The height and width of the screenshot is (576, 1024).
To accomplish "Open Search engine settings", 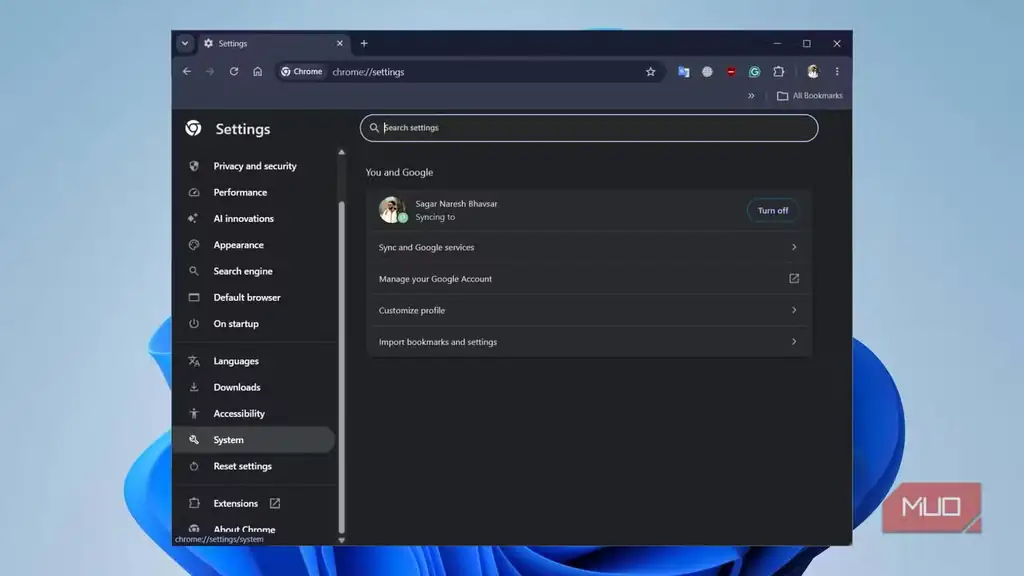I will (x=255, y=271).
